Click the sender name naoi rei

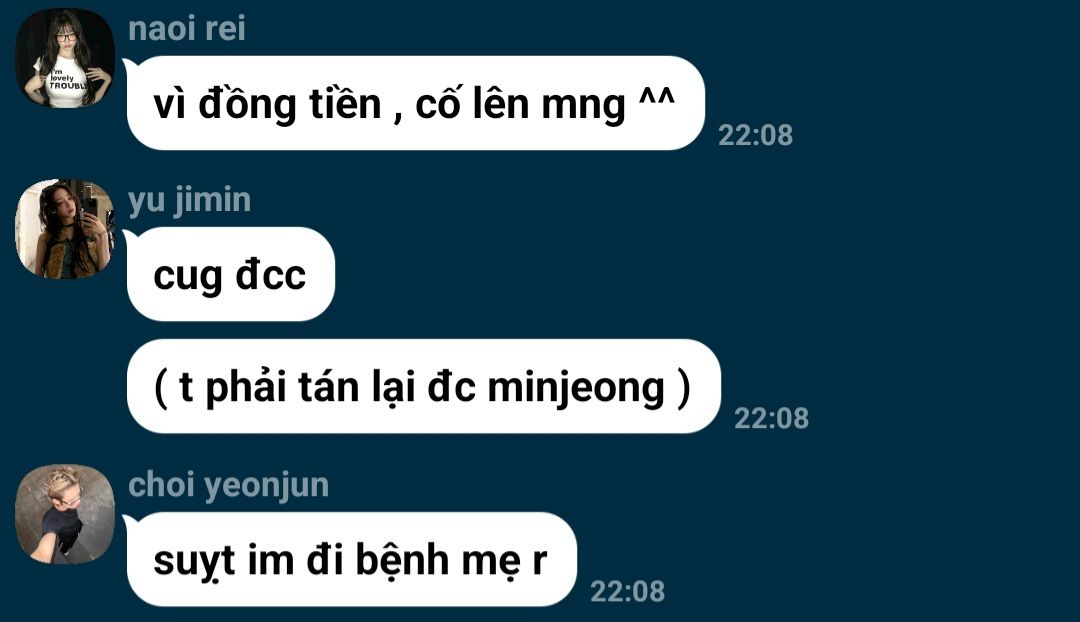pos(187,29)
